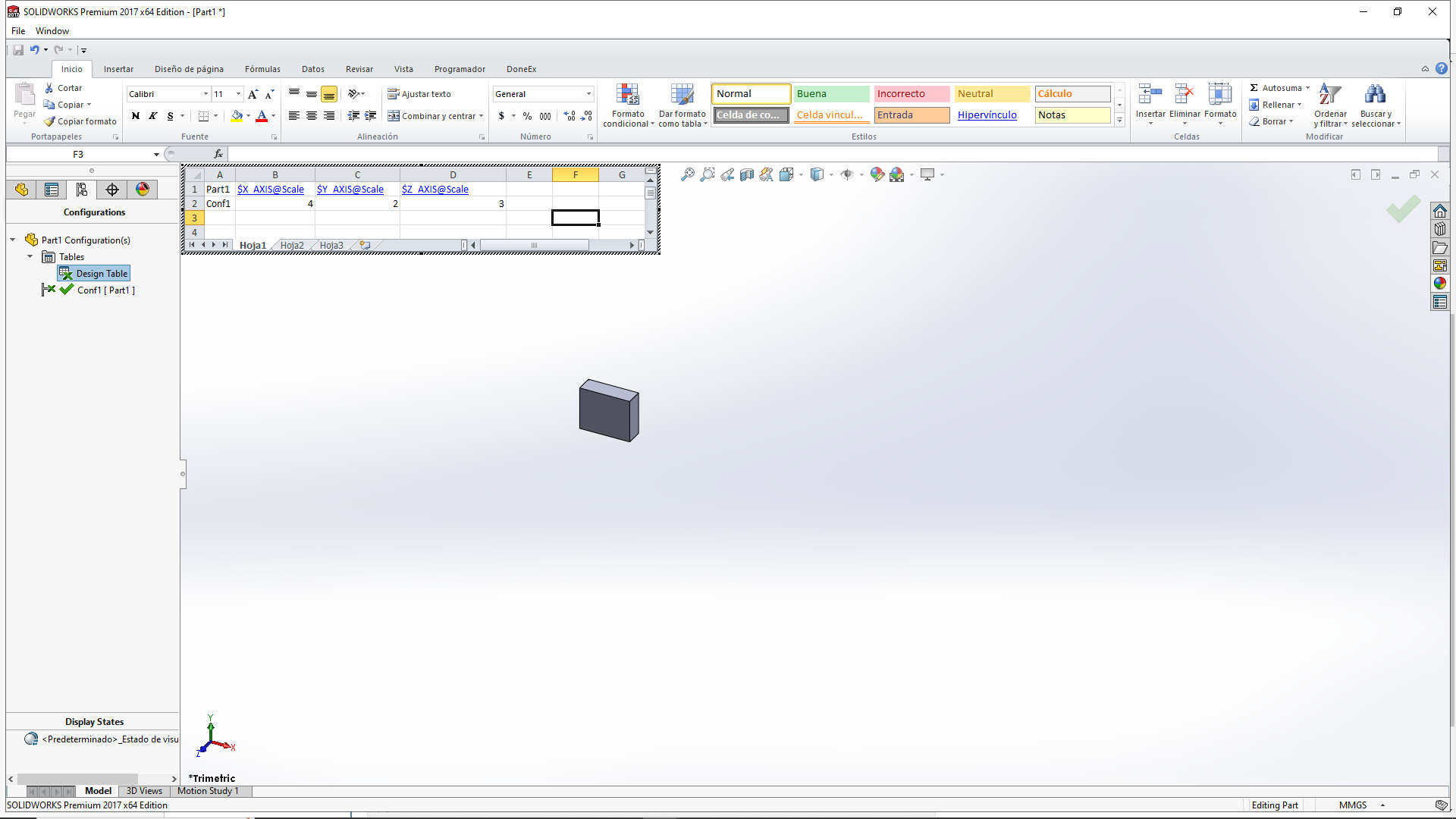Click the DisplayManager tab icon
1456x819 pixels.
(143, 190)
